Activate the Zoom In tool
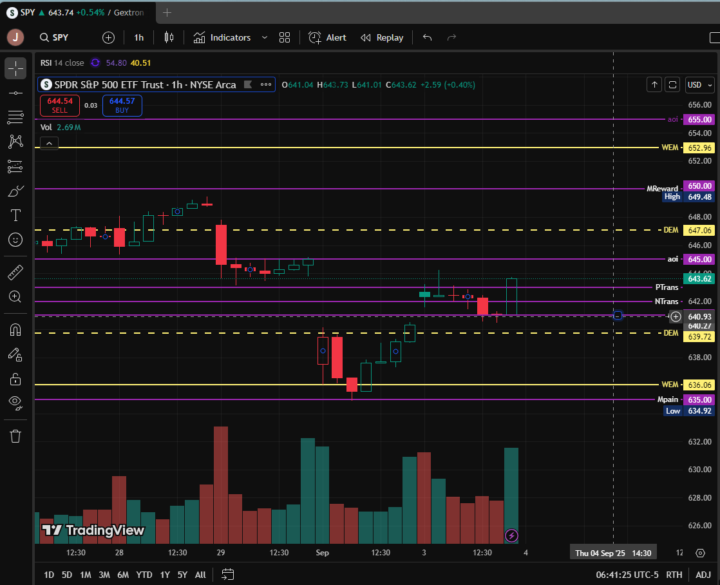 click(x=15, y=297)
